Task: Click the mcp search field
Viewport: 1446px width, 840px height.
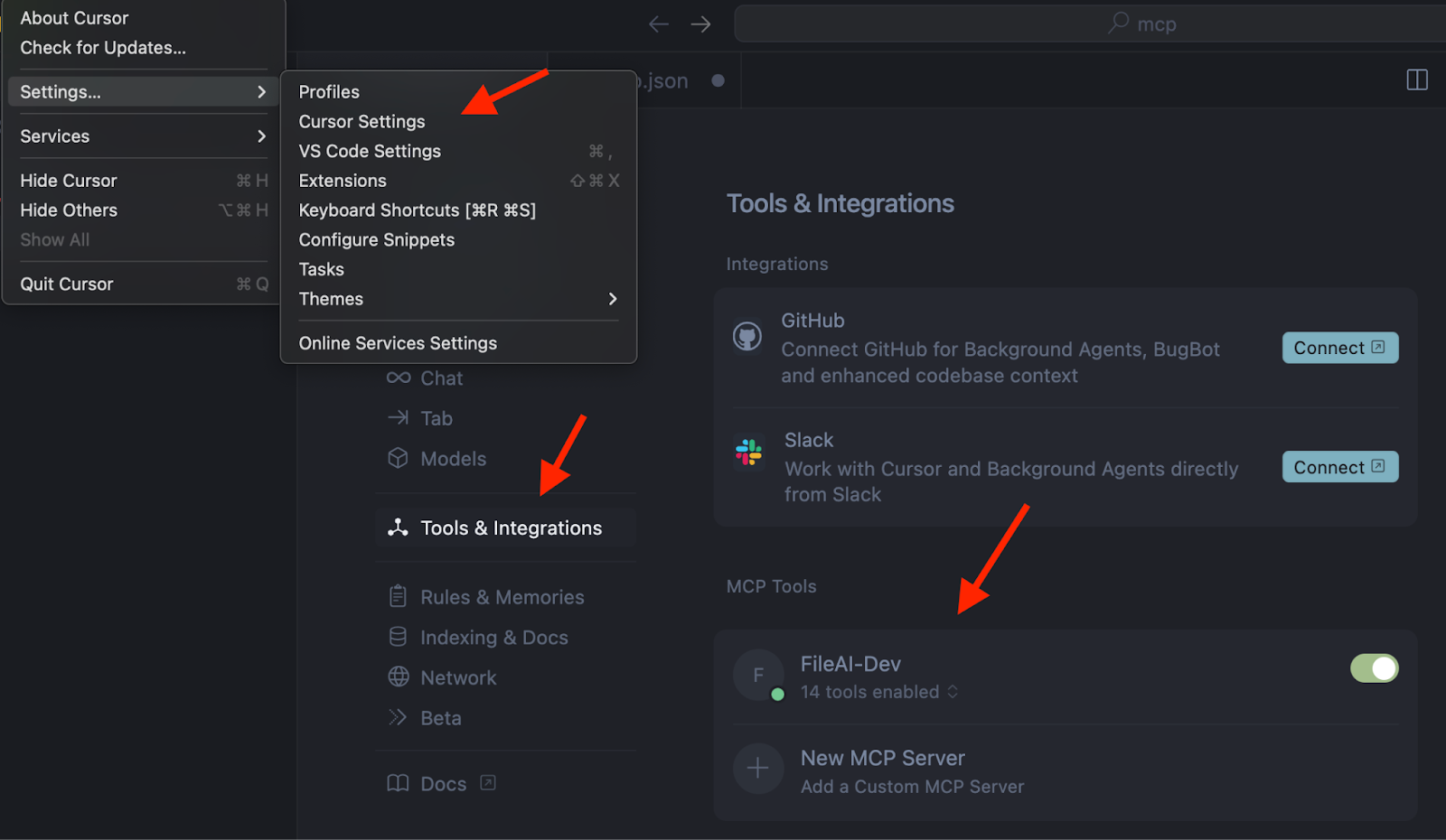Action: pyautogui.click(x=1090, y=23)
